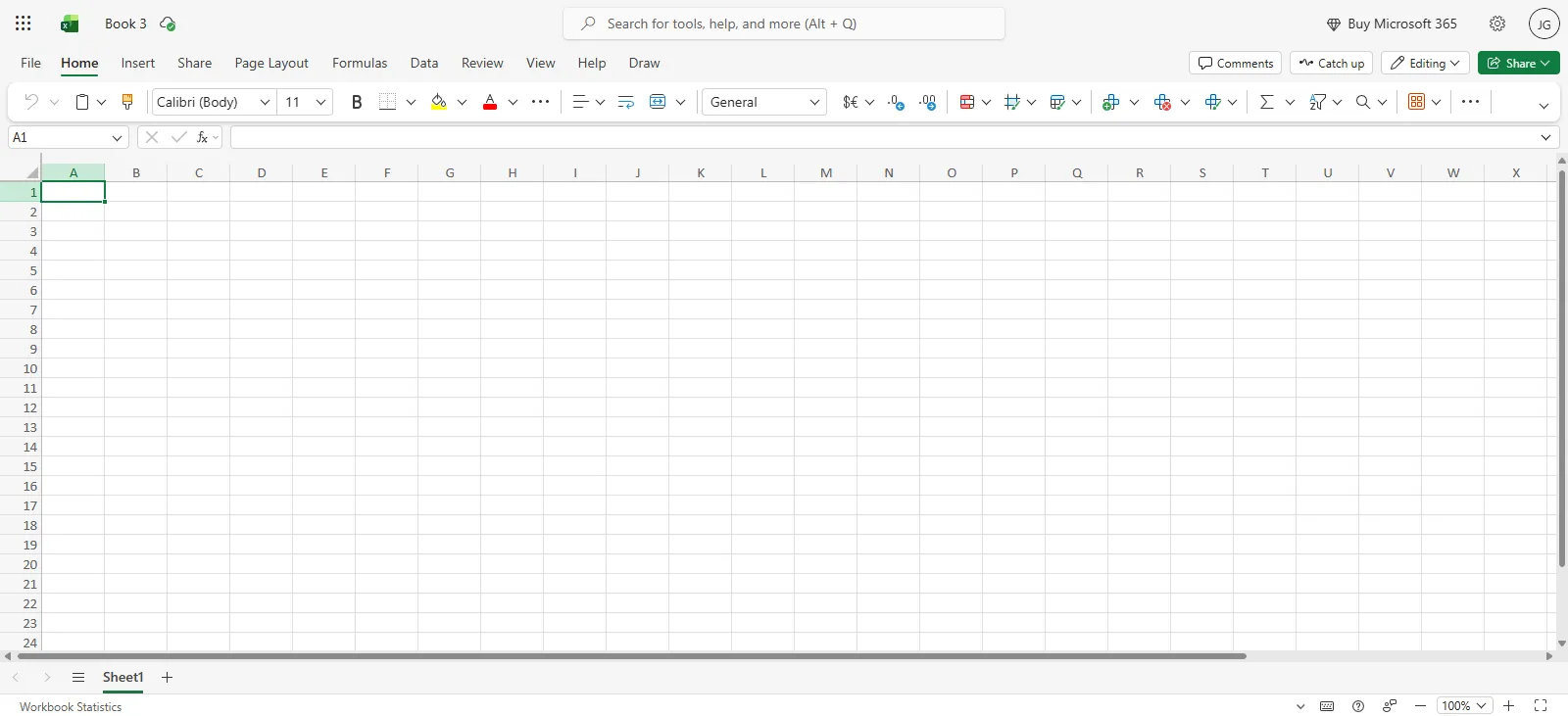Open the Page Layout tab

click(271, 63)
